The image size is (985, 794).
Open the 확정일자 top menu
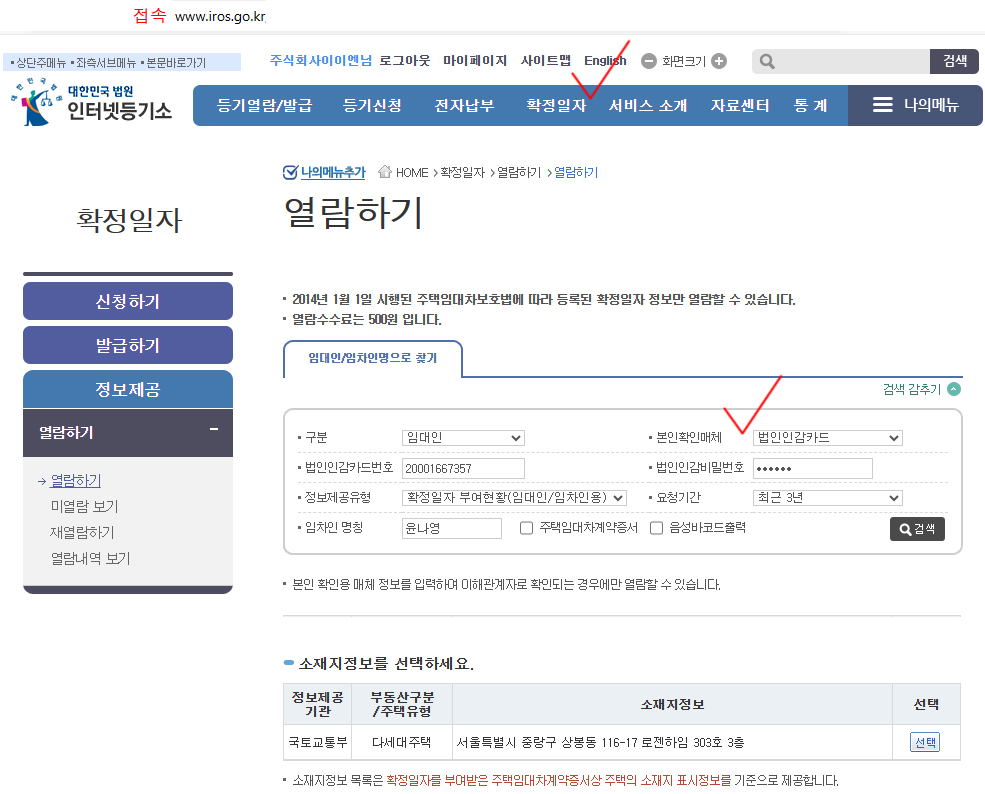coord(556,105)
